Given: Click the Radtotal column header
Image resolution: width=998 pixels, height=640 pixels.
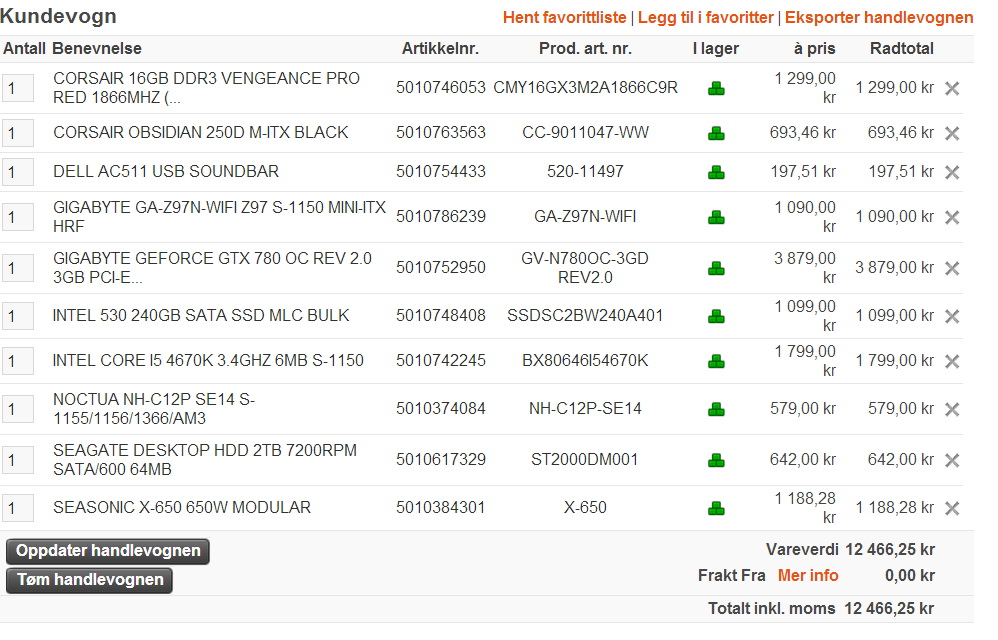Looking at the screenshot, I should [x=901, y=49].
